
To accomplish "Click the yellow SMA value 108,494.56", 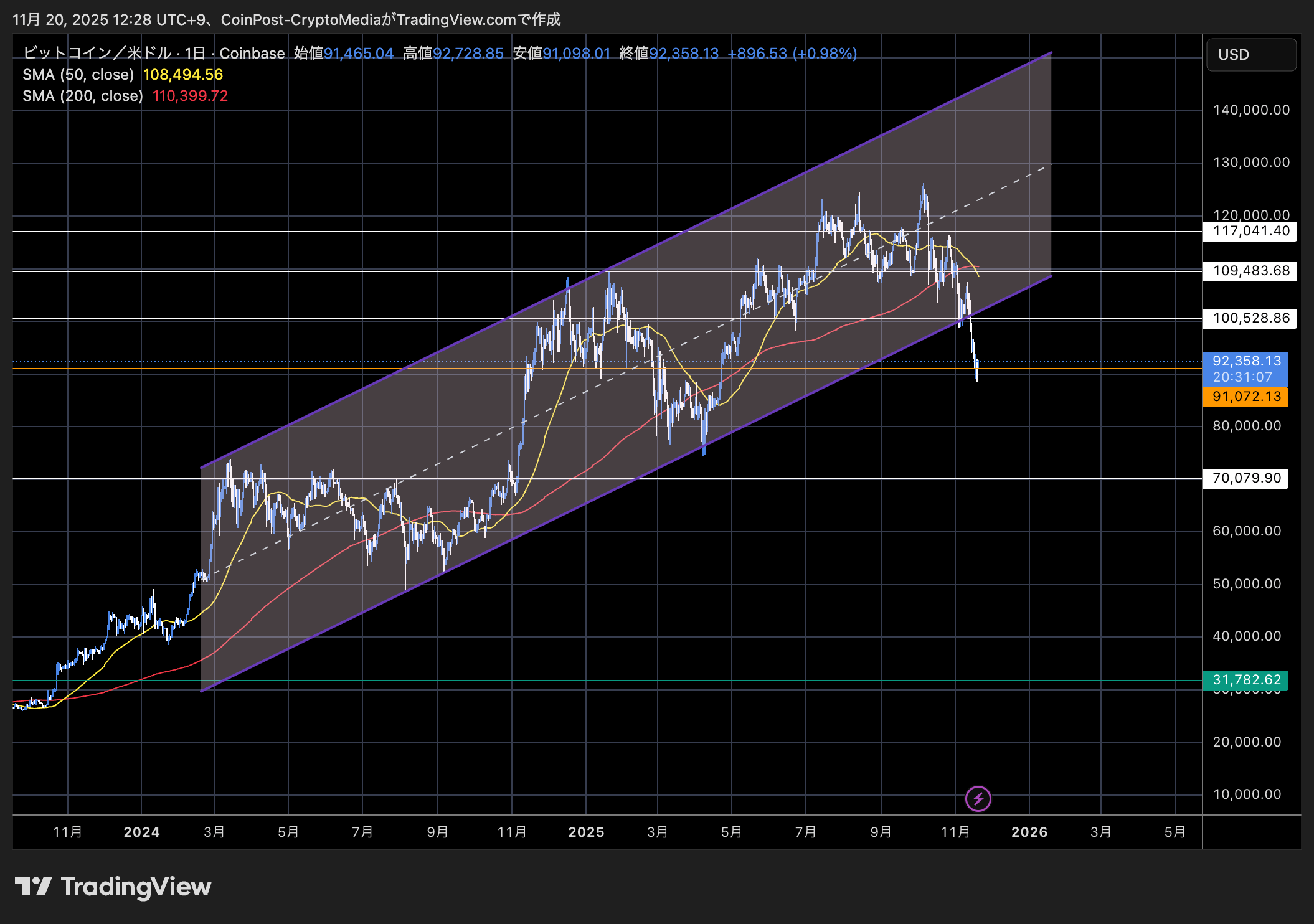I will pos(183,75).
